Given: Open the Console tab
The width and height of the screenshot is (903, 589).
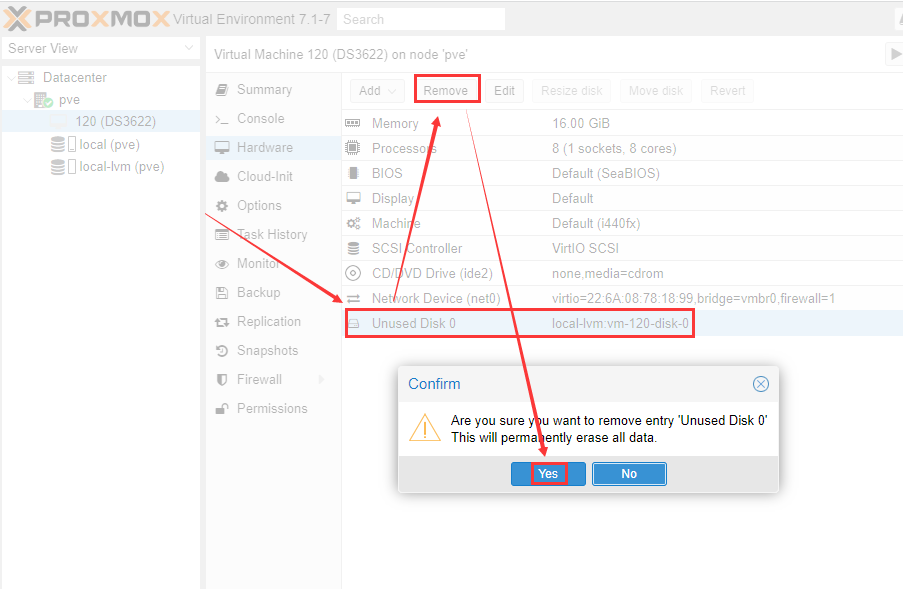Looking at the screenshot, I should click(274, 118).
